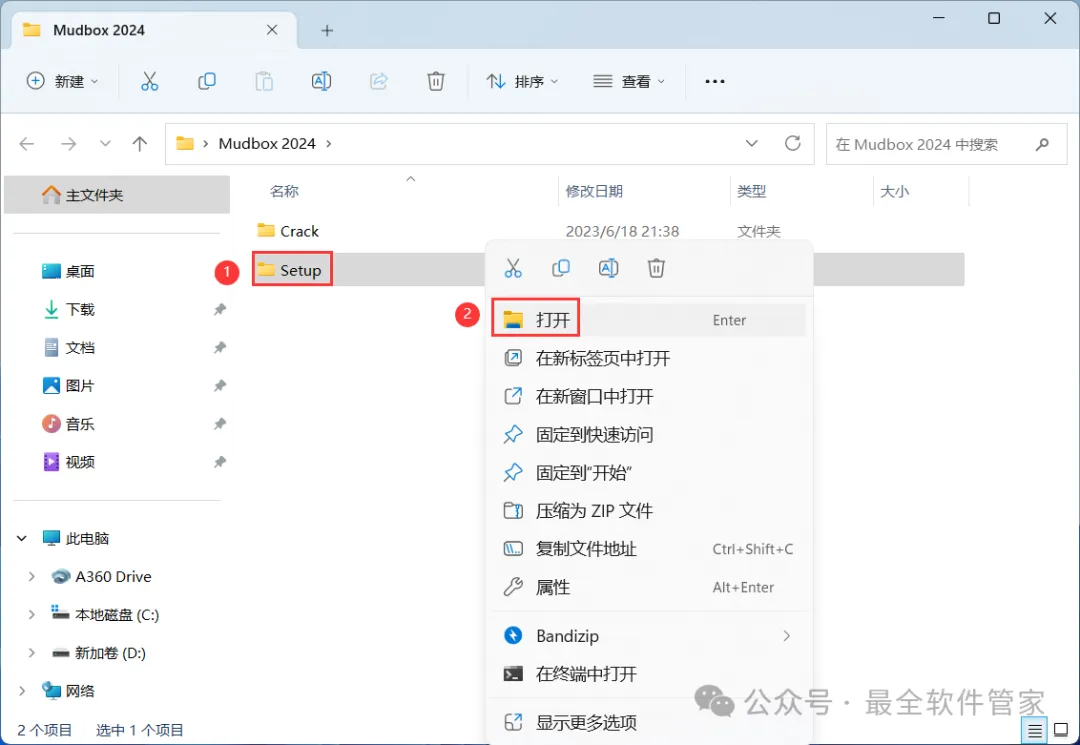
Task: Unpin the Pictures (图片) quick access pin
Action: (x=220, y=386)
